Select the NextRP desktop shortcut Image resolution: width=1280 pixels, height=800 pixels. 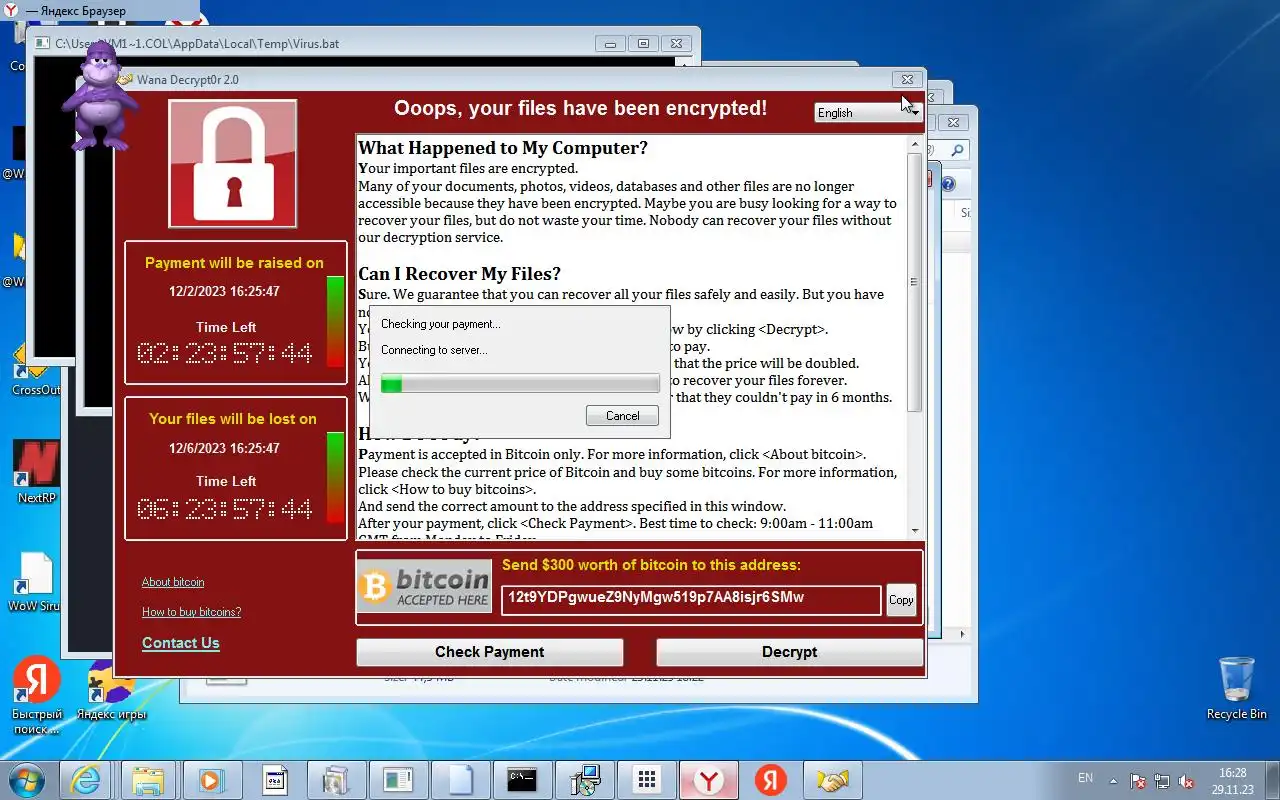[36, 472]
